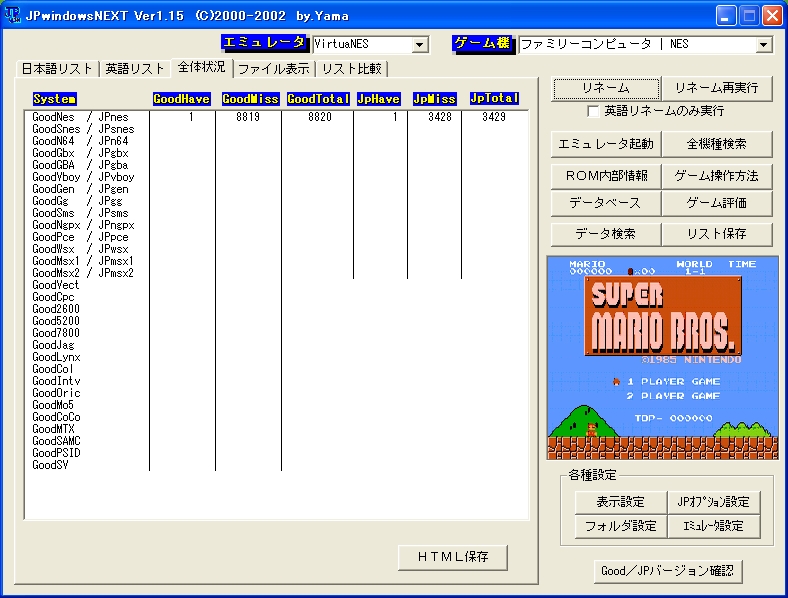
Task: Click the 全機種検索 button
Action: (x=717, y=144)
